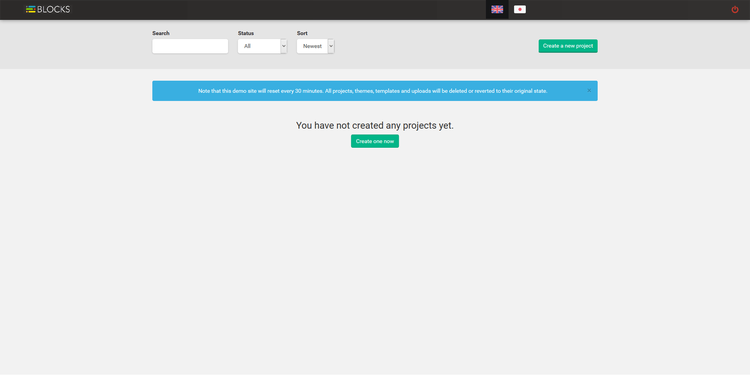Dismiss the blue demo reset notice

589,90
